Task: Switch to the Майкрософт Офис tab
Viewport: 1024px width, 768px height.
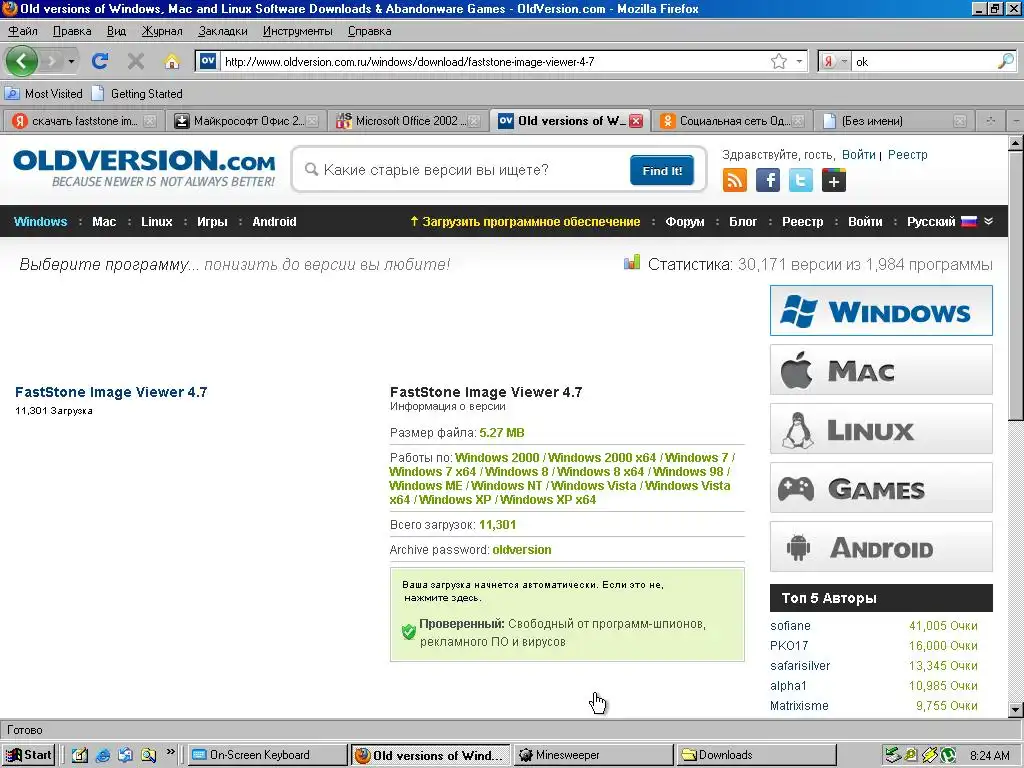Action: click(247, 121)
